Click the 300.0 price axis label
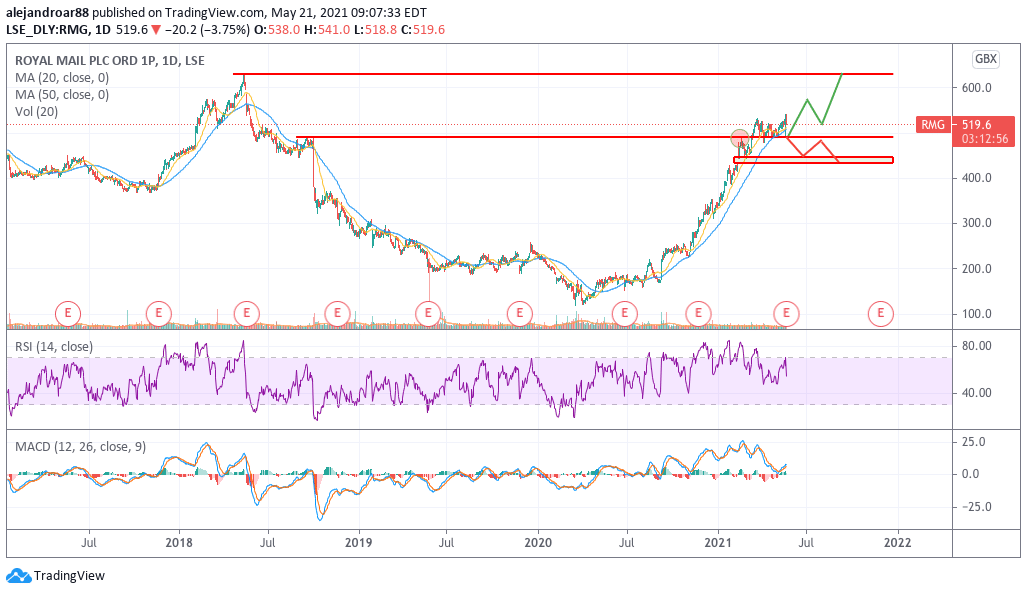Viewport: 1027px width, 594px height. [x=977, y=223]
